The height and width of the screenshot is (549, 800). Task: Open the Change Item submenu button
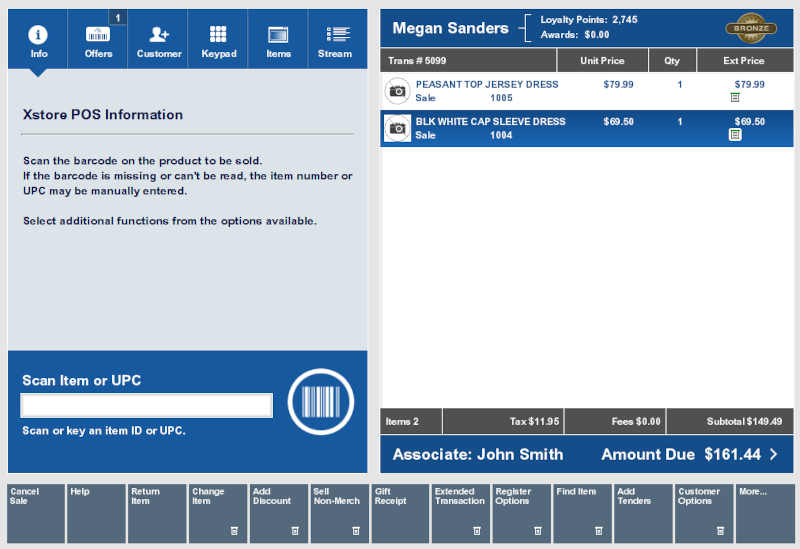218,514
